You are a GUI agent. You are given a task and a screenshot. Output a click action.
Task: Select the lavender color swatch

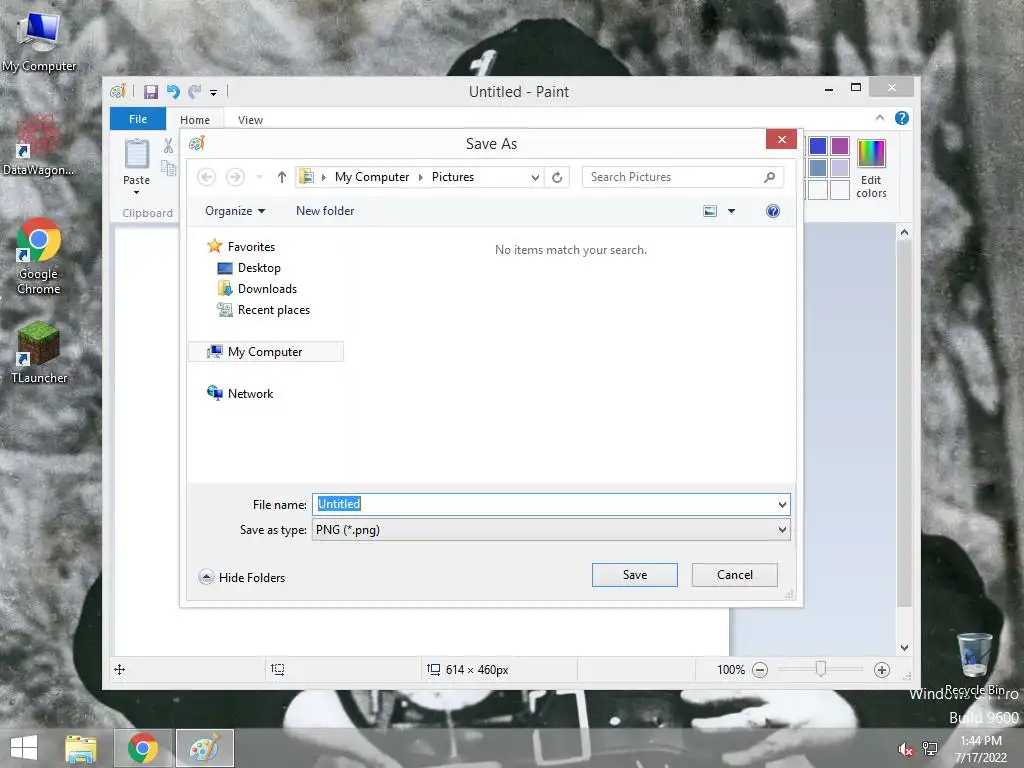[840, 168]
